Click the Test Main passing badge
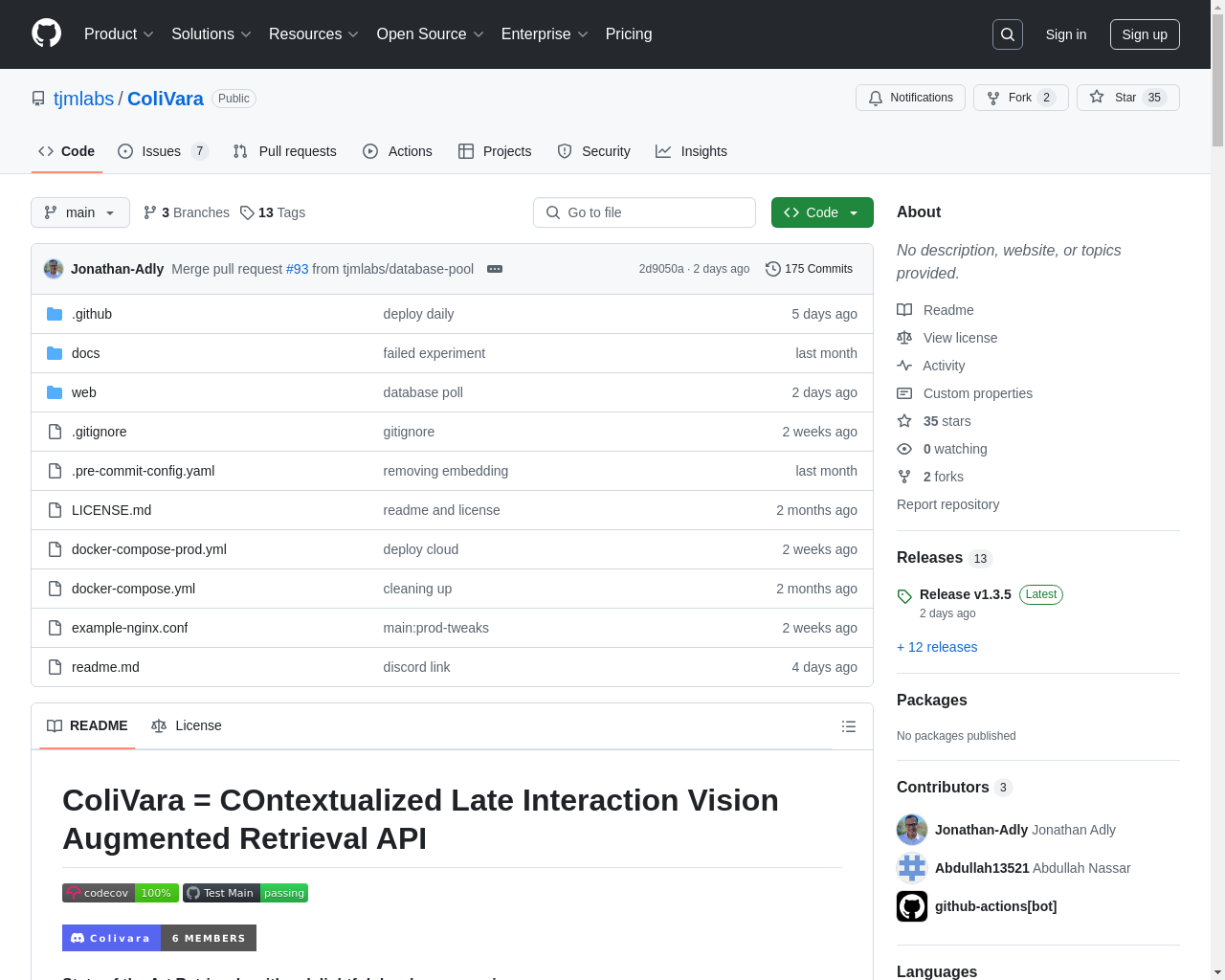Image resolution: width=1225 pixels, height=980 pixels. click(x=245, y=893)
